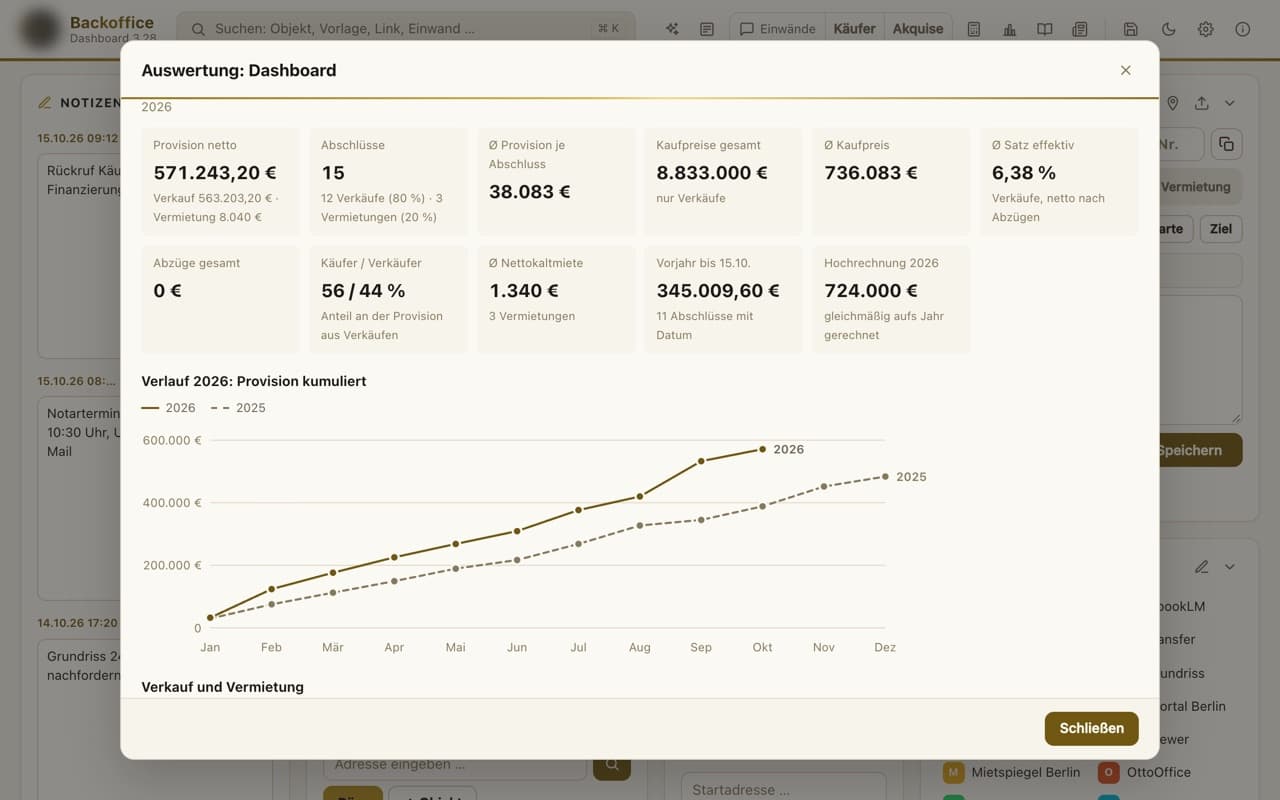Click the save floppy disk icon

[x=1131, y=29]
